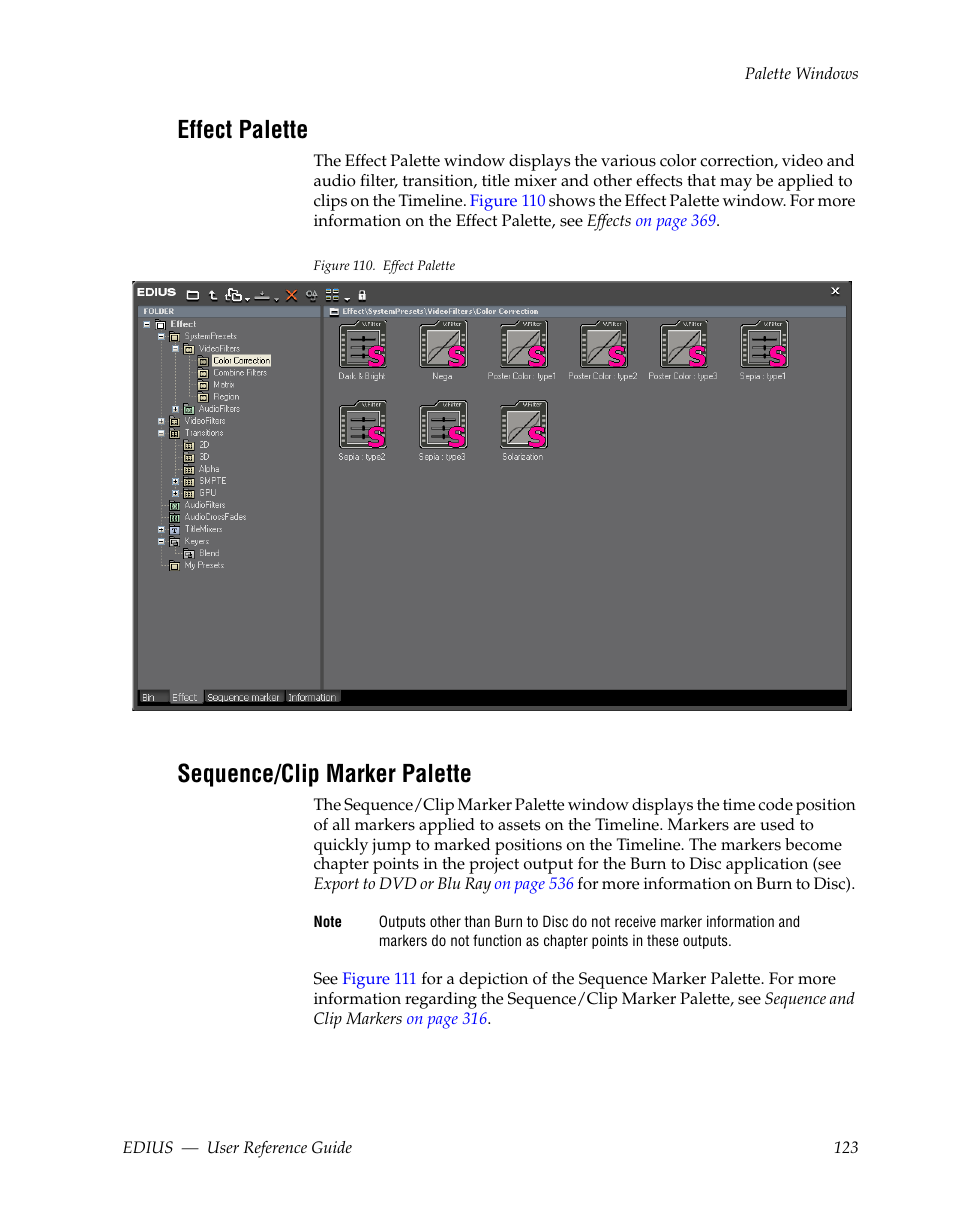The width and height of the screenshot is (954, 1227).
Task: Expand the top-level VideoFilters node
Action: coord(161,421)
